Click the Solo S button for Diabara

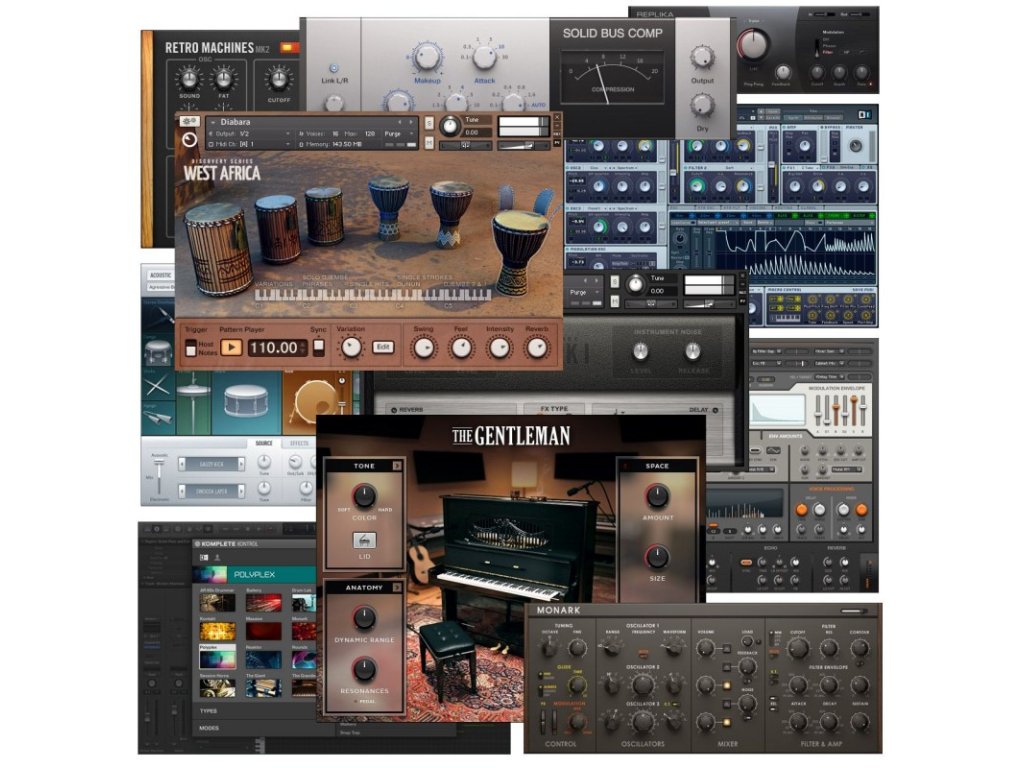pos(429,121)
